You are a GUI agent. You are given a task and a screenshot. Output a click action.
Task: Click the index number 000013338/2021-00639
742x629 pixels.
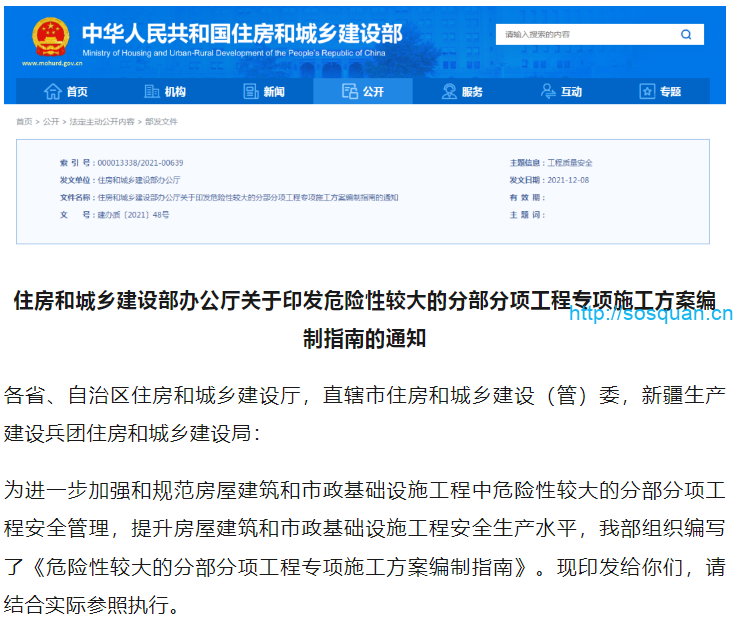point(141,163)
